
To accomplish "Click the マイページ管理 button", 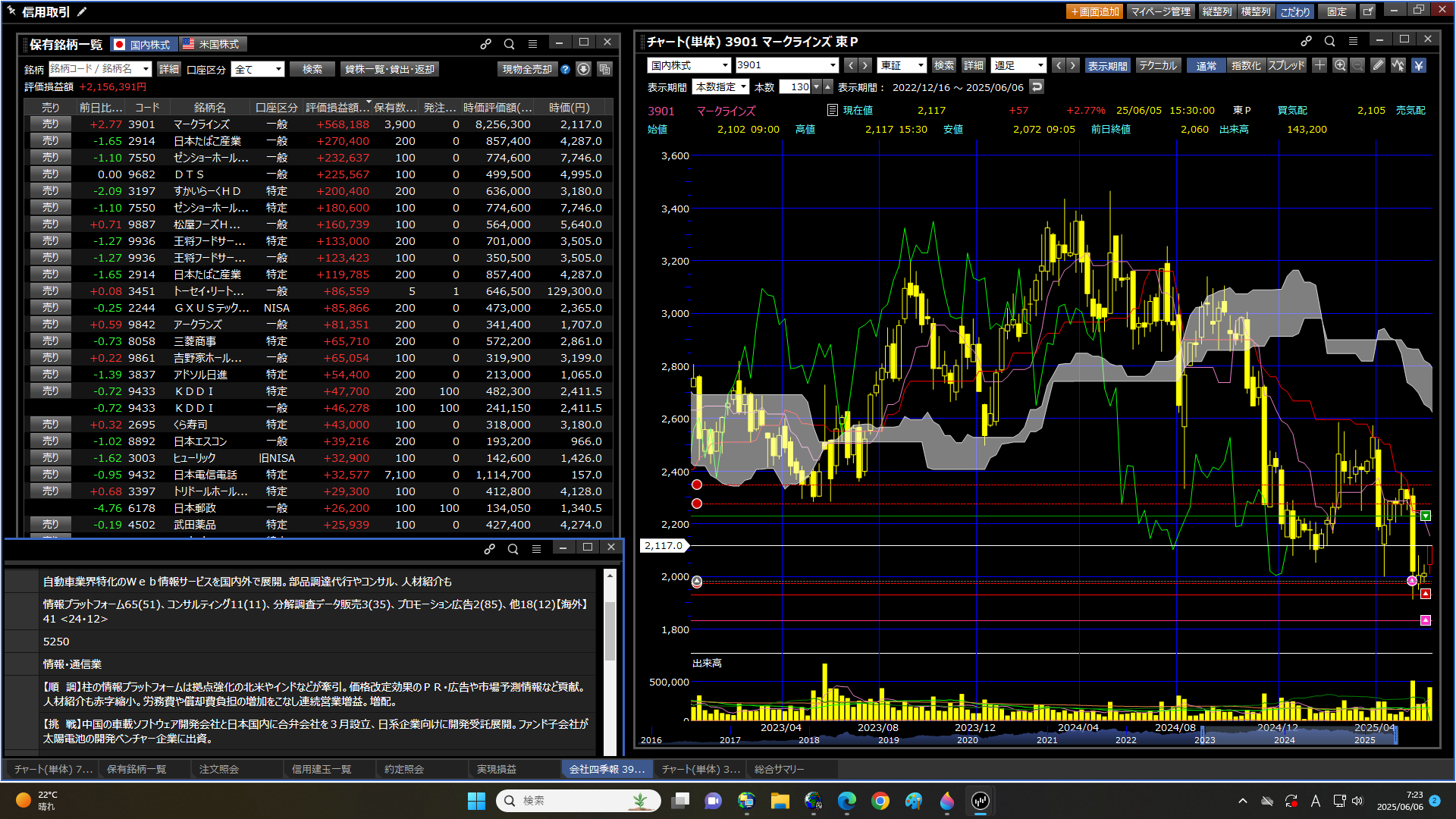I will tap(1160, 11).
